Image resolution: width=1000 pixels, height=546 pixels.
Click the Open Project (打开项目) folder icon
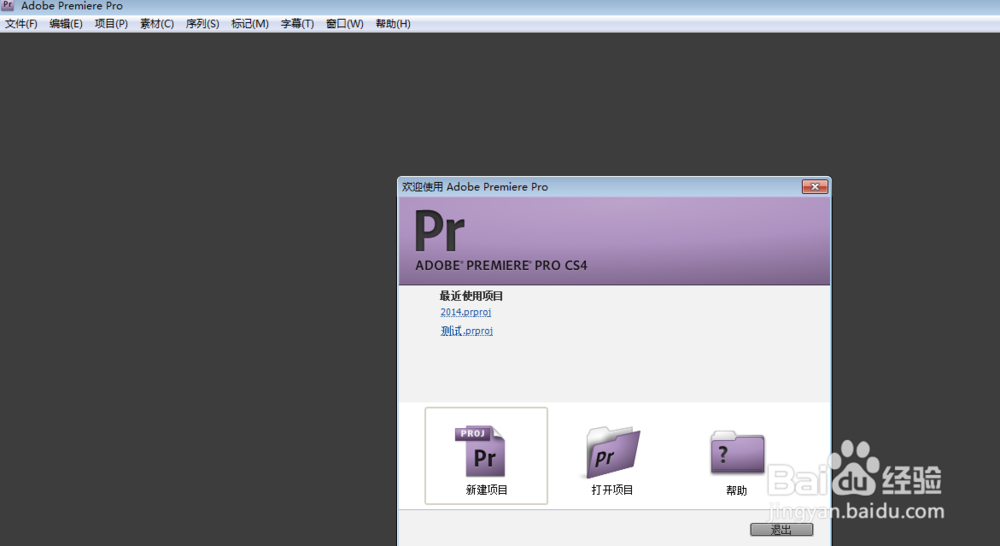(612, 452)
